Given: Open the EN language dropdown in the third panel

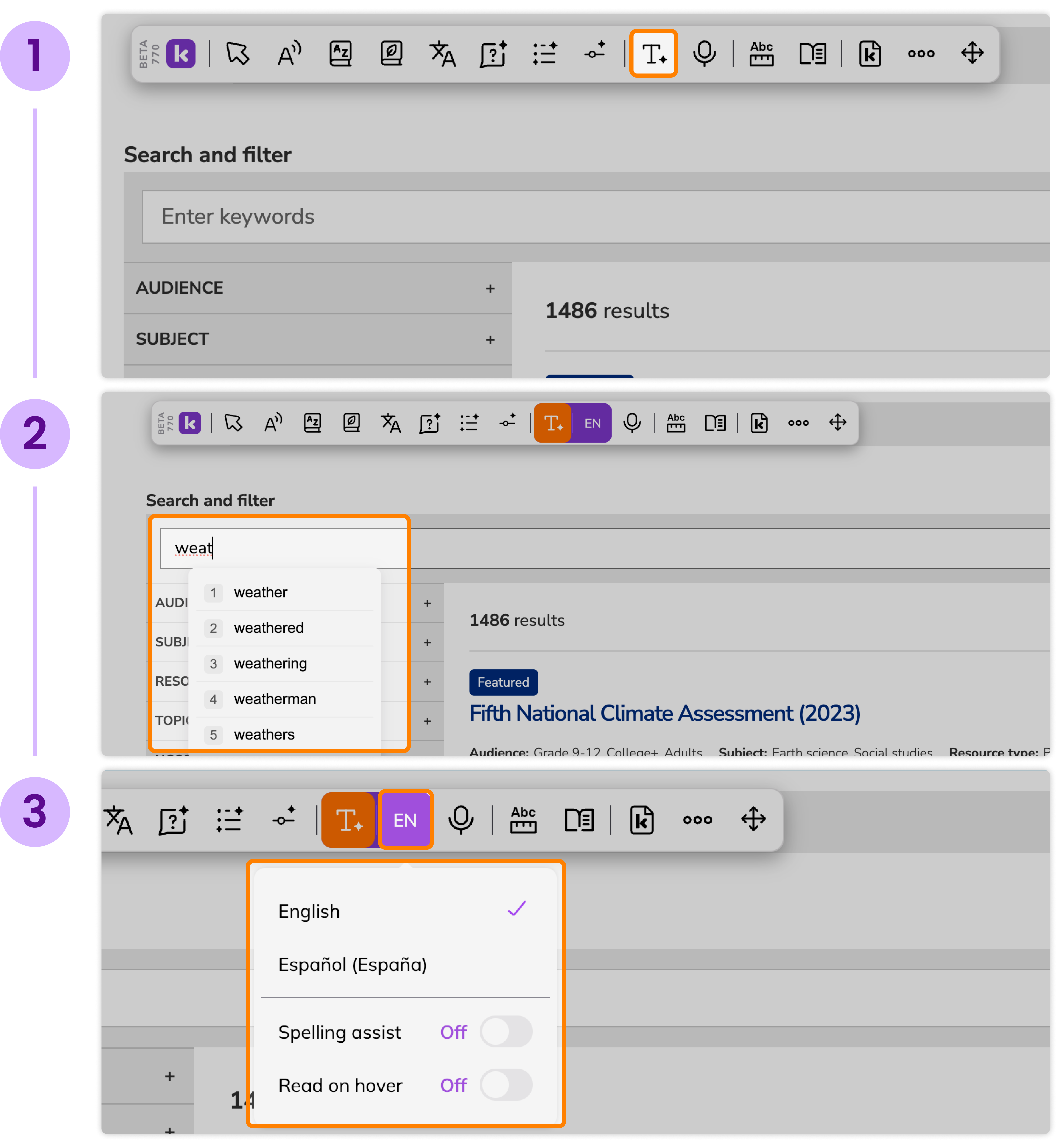Looking at the screenshot, I should click(x=405, y=820).
